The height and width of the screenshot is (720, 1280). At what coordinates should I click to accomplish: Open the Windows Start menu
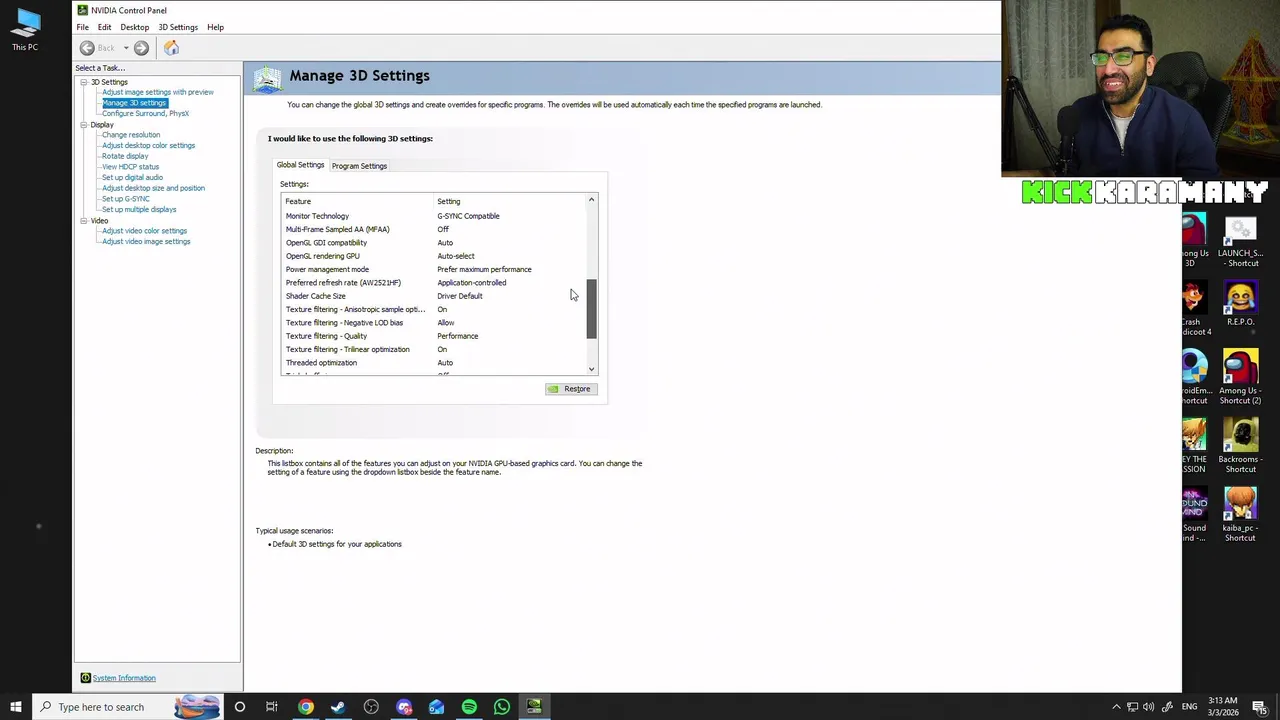tap(16, 707)
